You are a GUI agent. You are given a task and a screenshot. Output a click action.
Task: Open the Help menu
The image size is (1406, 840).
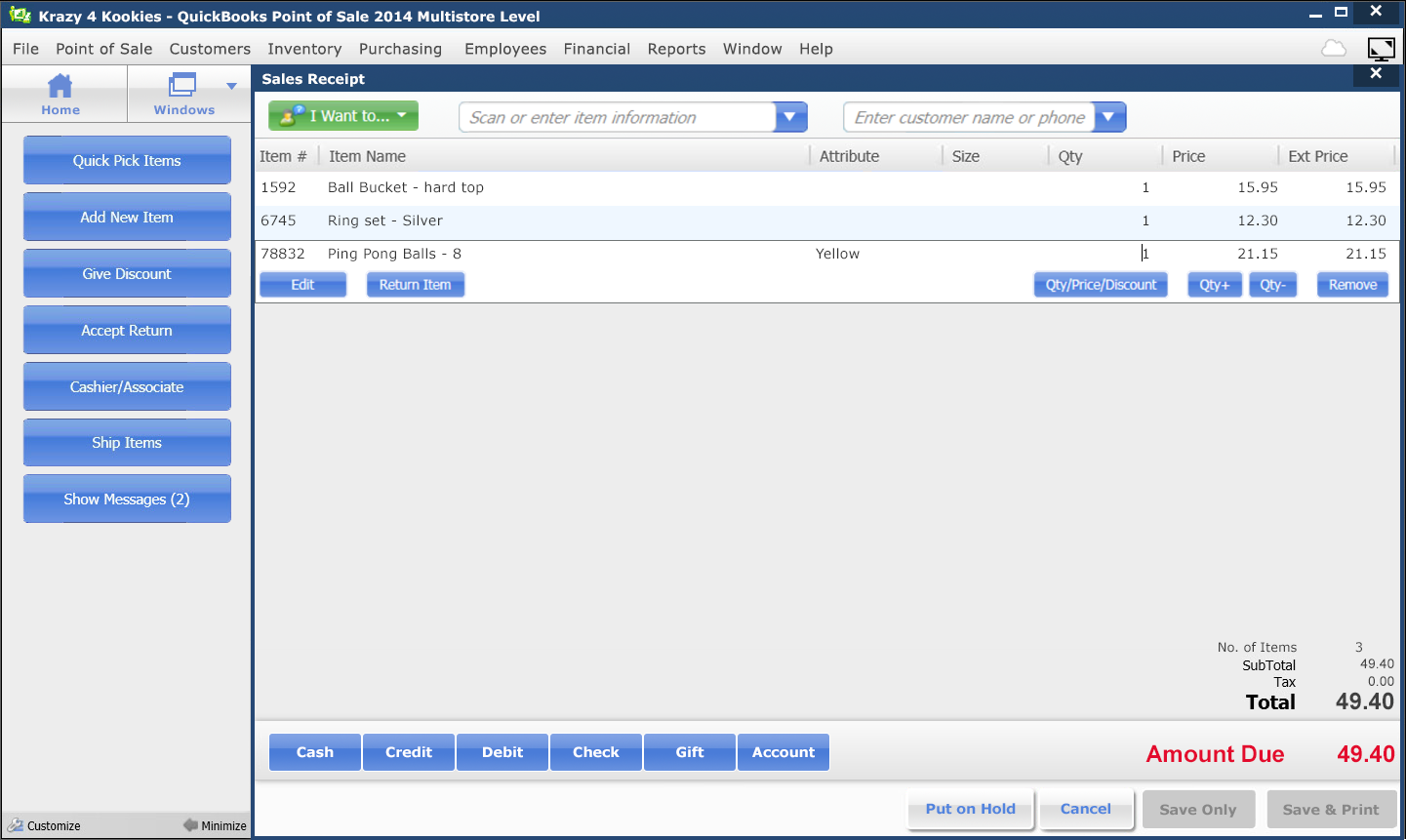pyautogui.click(x=816, y=49)
